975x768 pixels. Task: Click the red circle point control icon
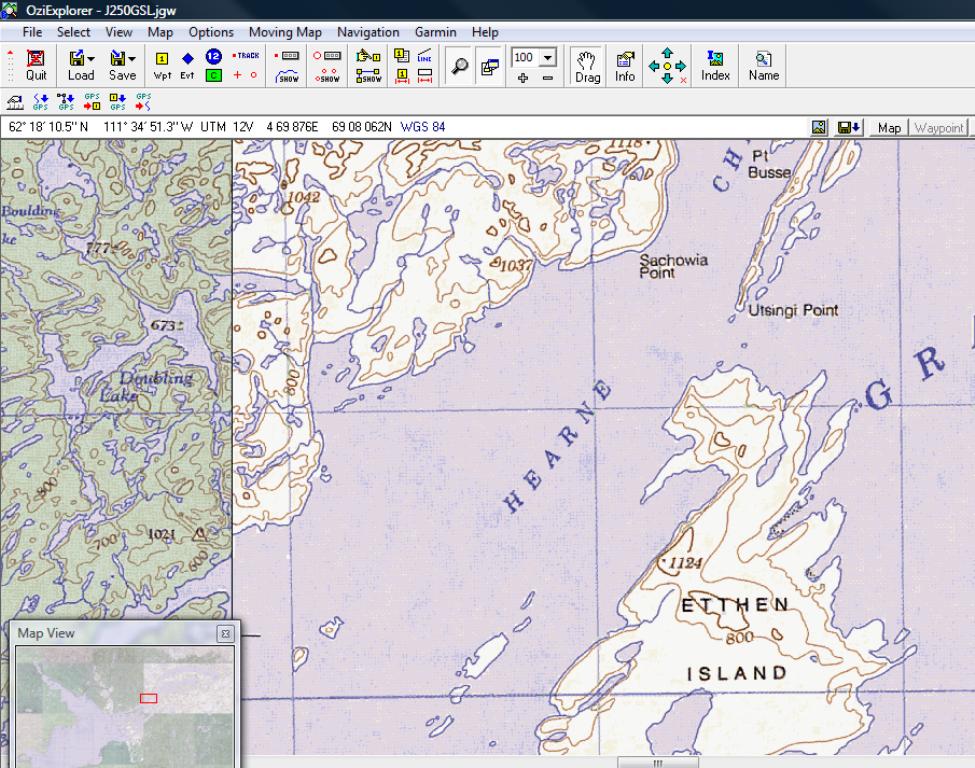coord(327,55)
